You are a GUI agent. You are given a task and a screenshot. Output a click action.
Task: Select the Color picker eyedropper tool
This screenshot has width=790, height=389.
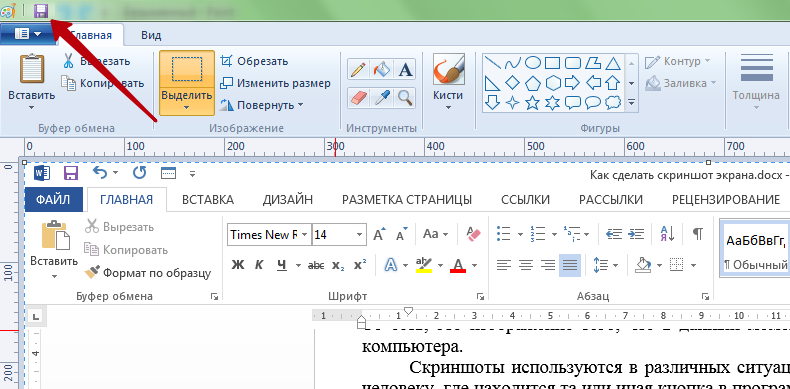tap(381, 98)
